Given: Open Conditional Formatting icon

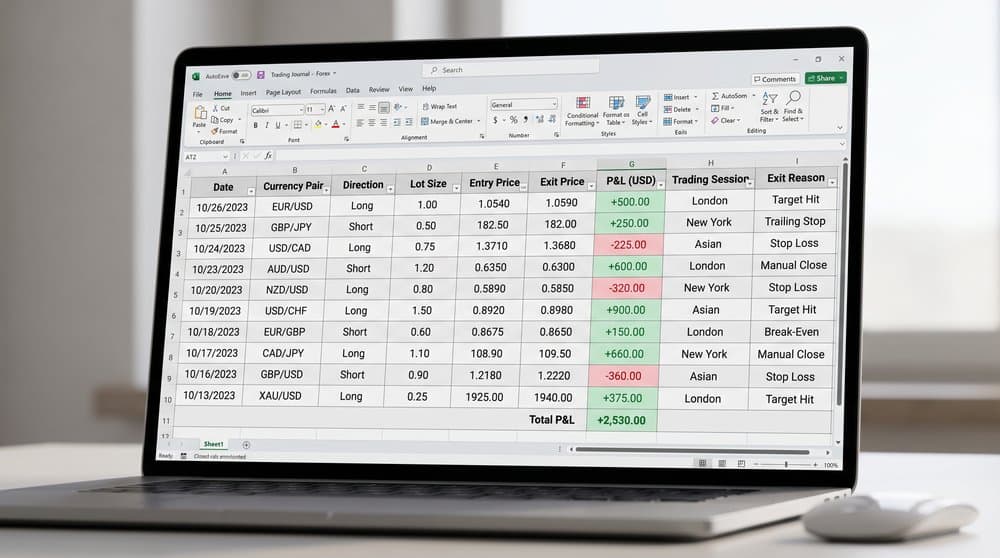Looking at the screenshot, I should coord(583,103).
